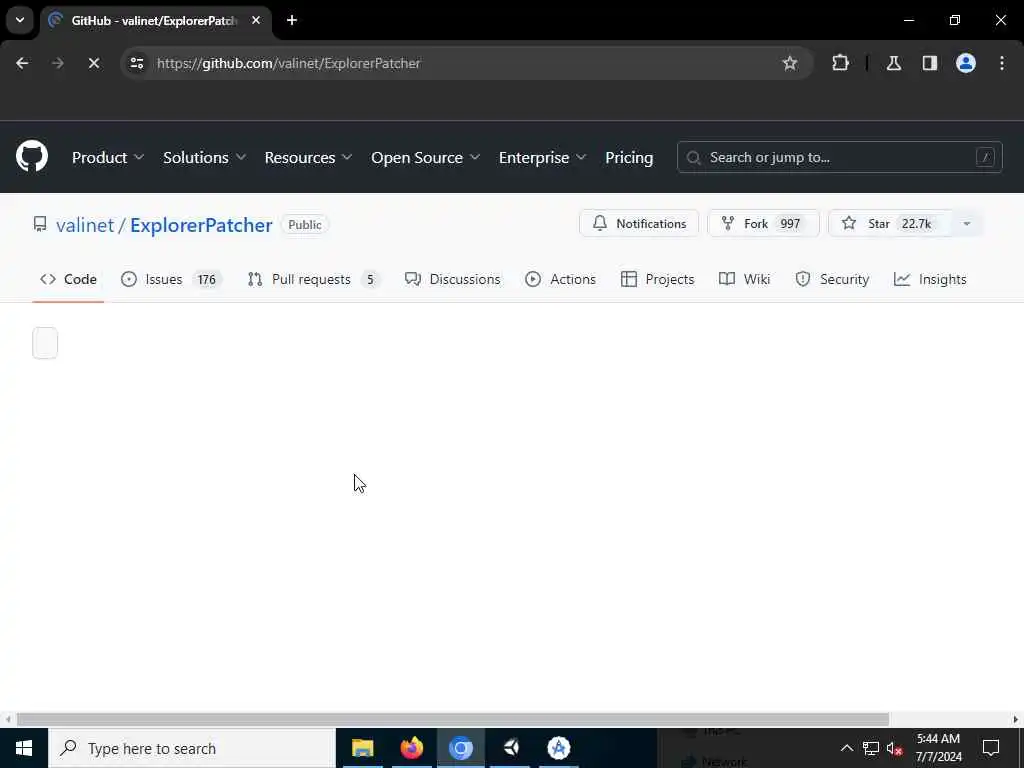The image size is (1024, 768).
Task: Switch to the Code tab
Action: [68, 279]
